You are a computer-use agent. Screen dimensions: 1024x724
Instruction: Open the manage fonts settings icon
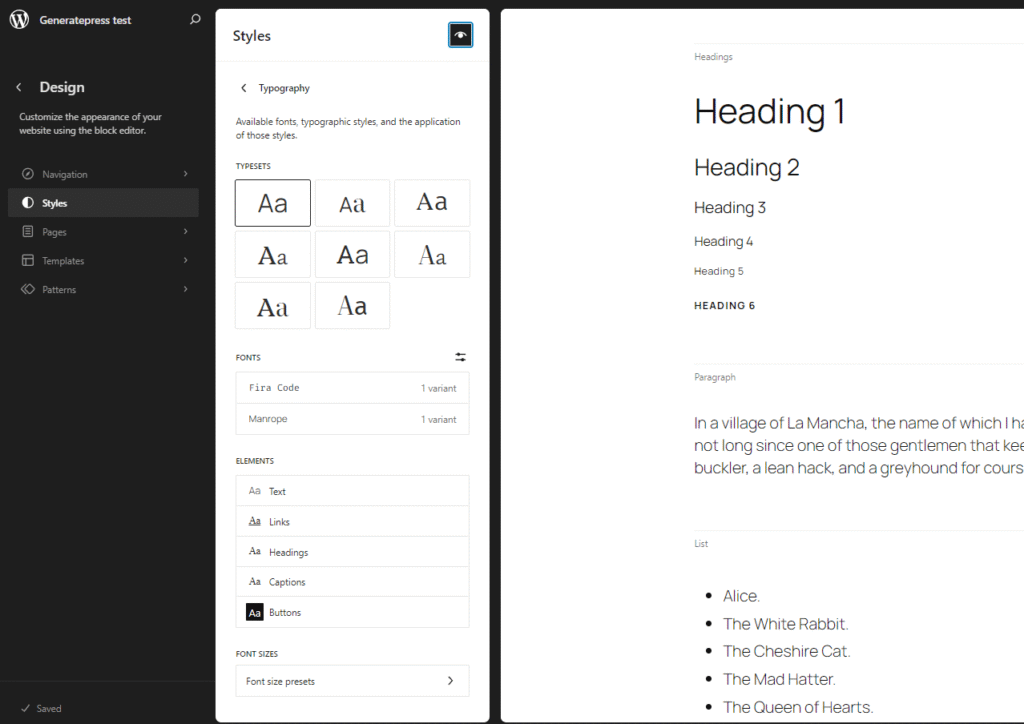coord(460,357)
